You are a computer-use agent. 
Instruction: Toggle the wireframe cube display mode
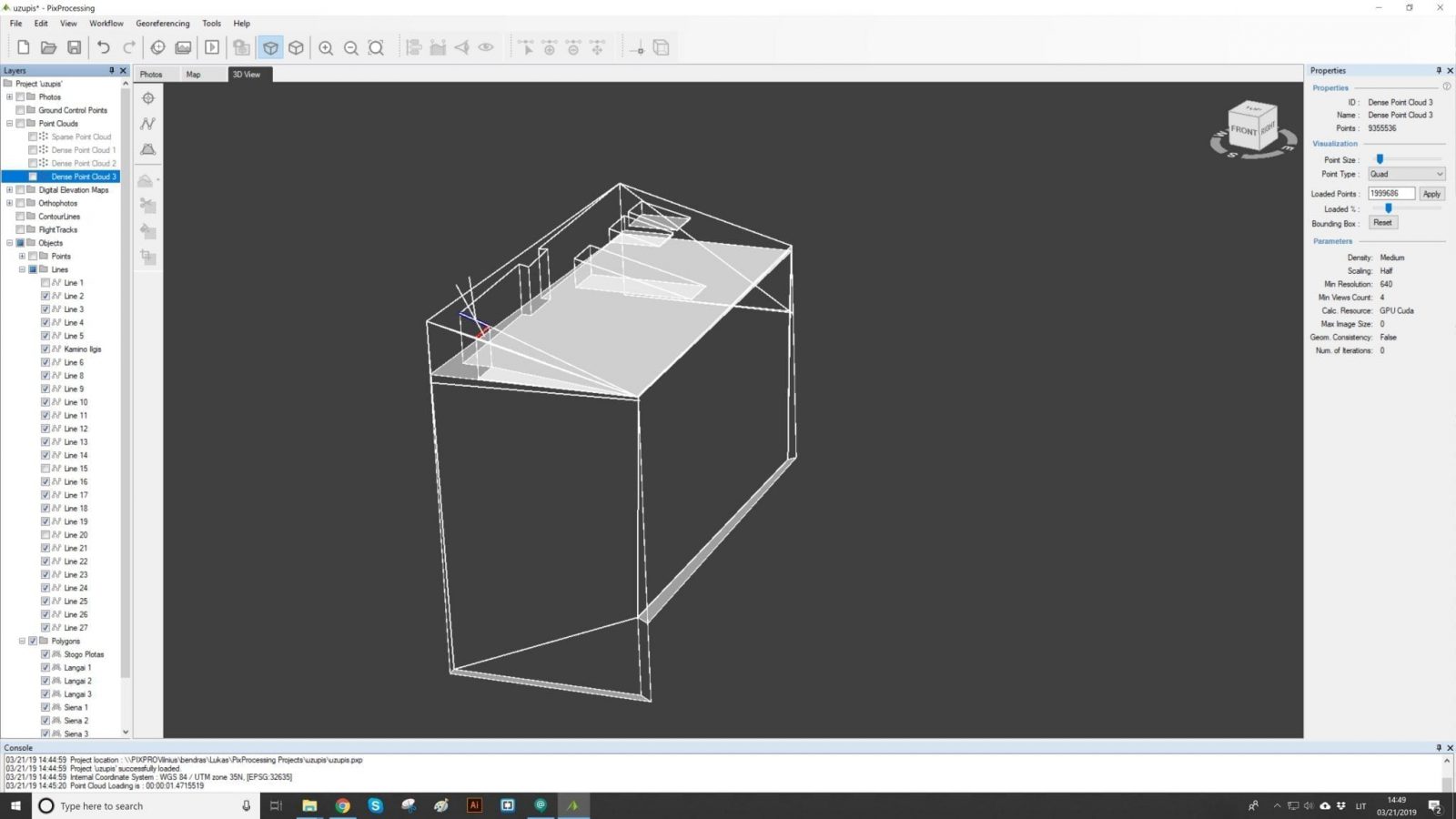(x=296, y=48)
